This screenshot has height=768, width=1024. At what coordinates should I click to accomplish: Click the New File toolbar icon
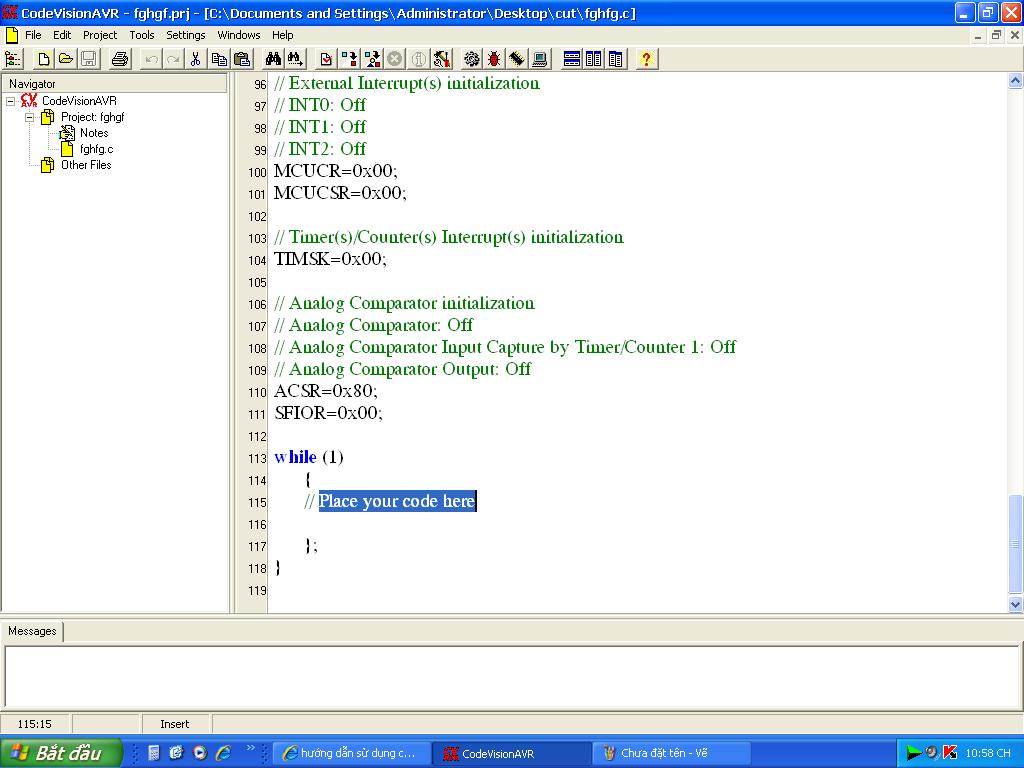(x=43, y=59)
